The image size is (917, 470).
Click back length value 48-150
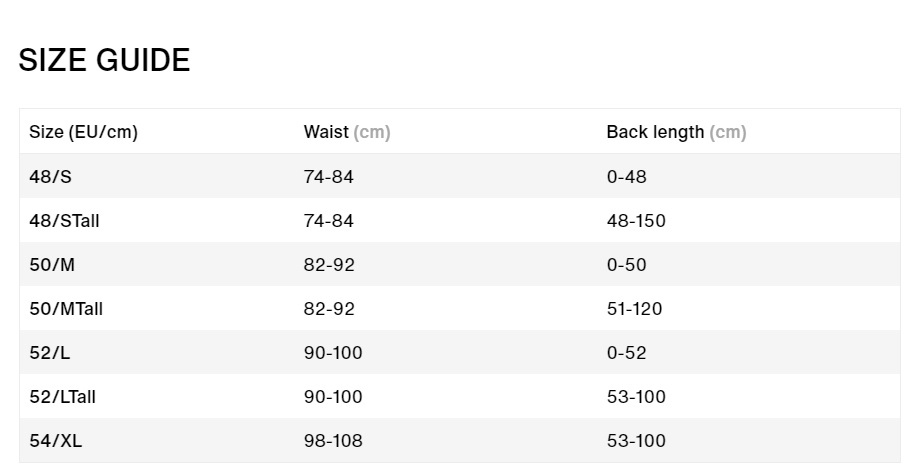tap(636, 221)
